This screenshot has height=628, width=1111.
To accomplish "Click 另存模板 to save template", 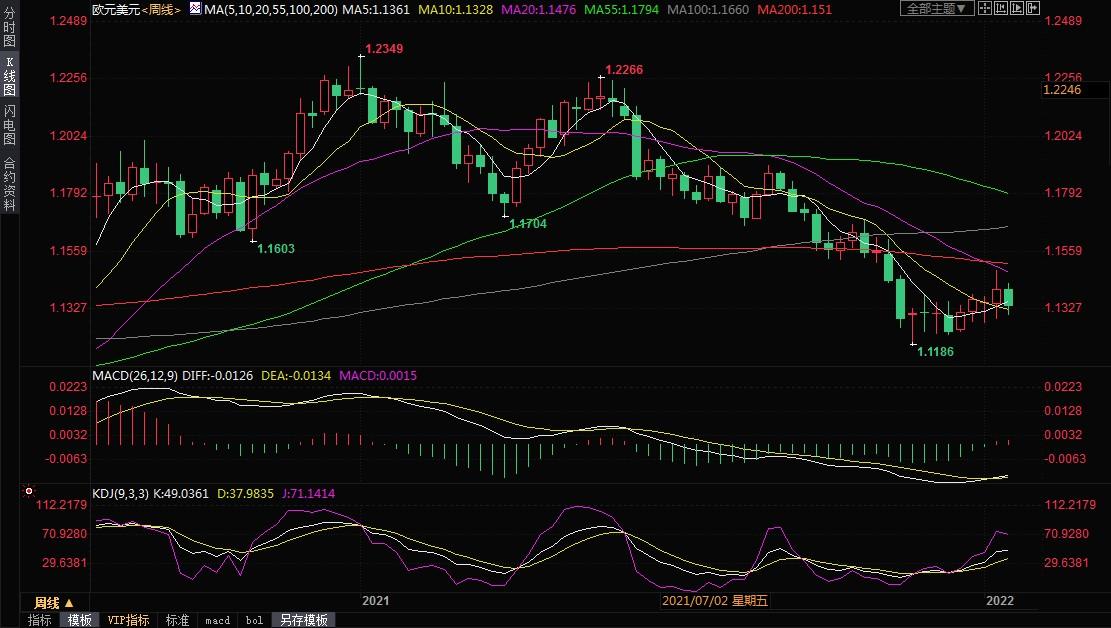I will click(302, 620).
